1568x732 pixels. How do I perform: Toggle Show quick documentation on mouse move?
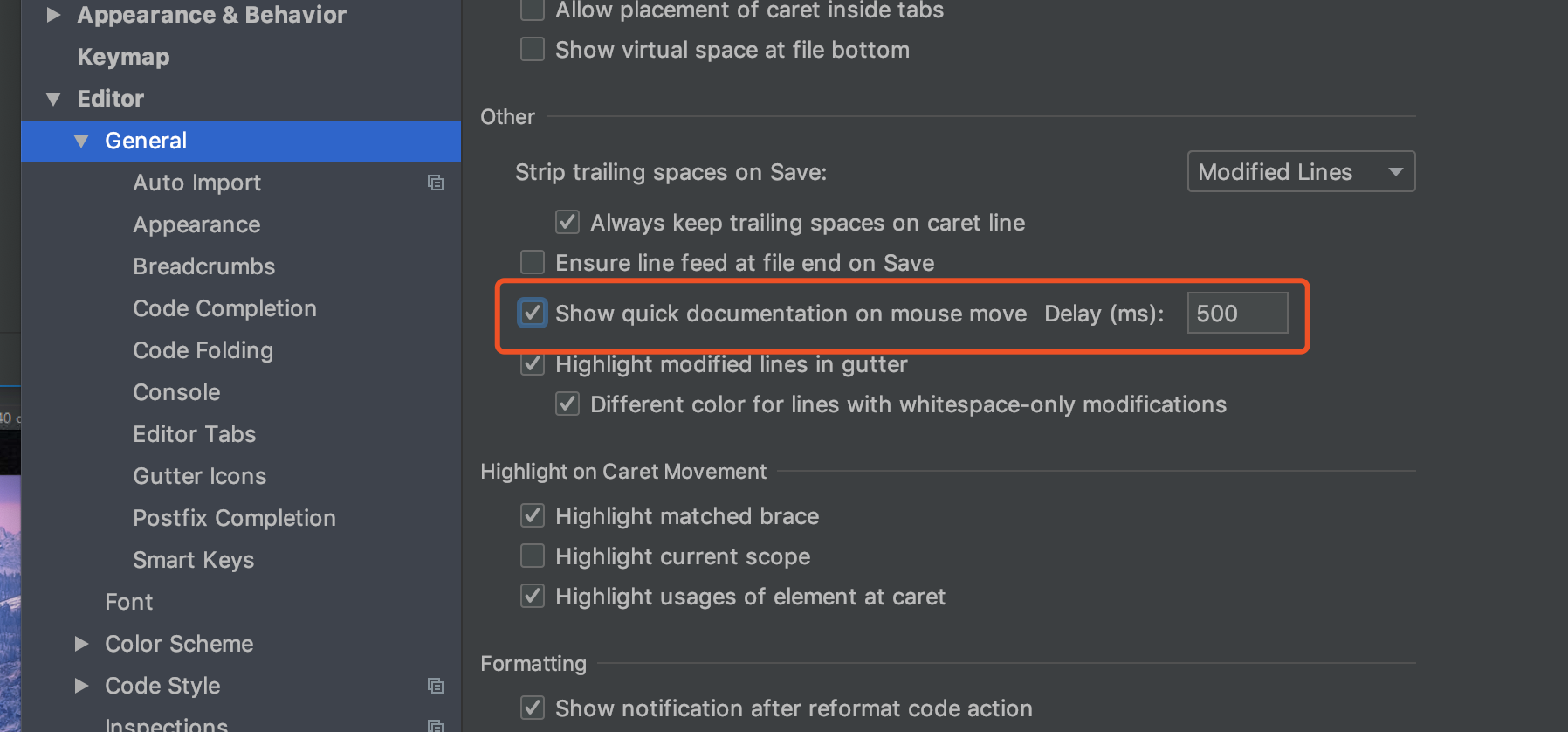pyautogui.click(x=533, y=314)
